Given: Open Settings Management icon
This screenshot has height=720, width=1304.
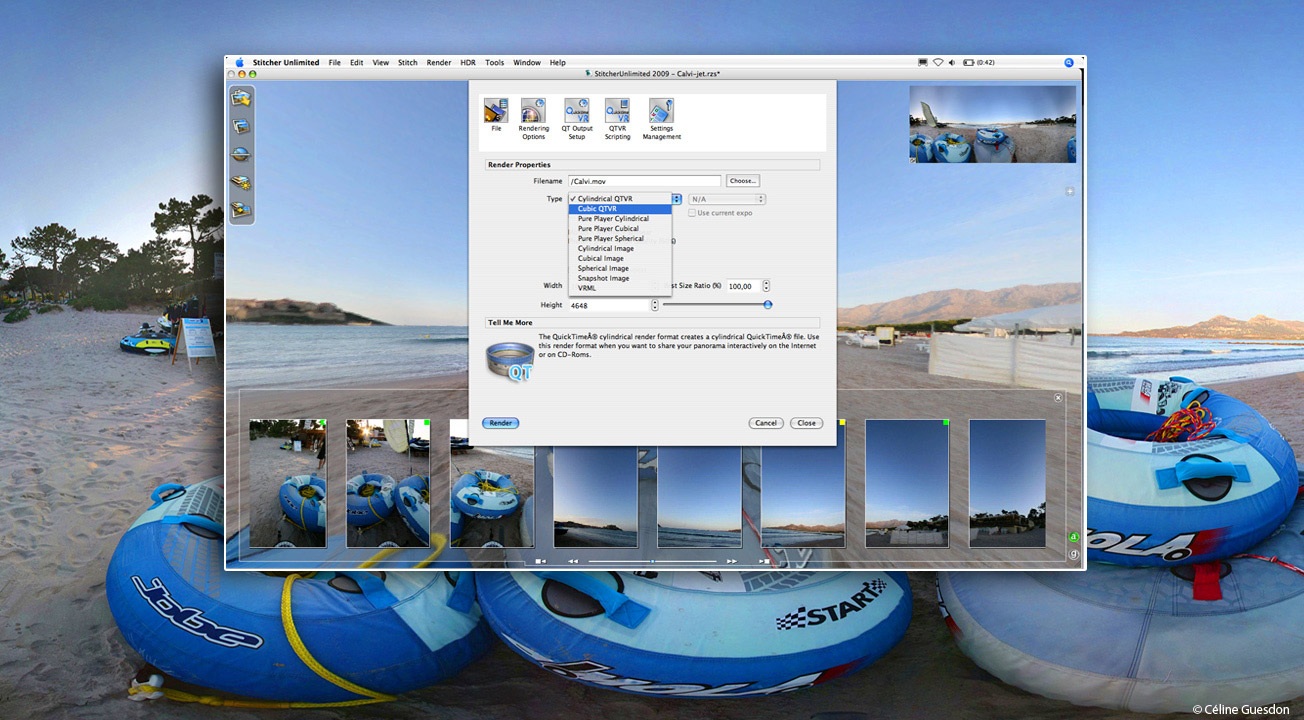Looking at the screenshot, I should (x=661, y=112).
